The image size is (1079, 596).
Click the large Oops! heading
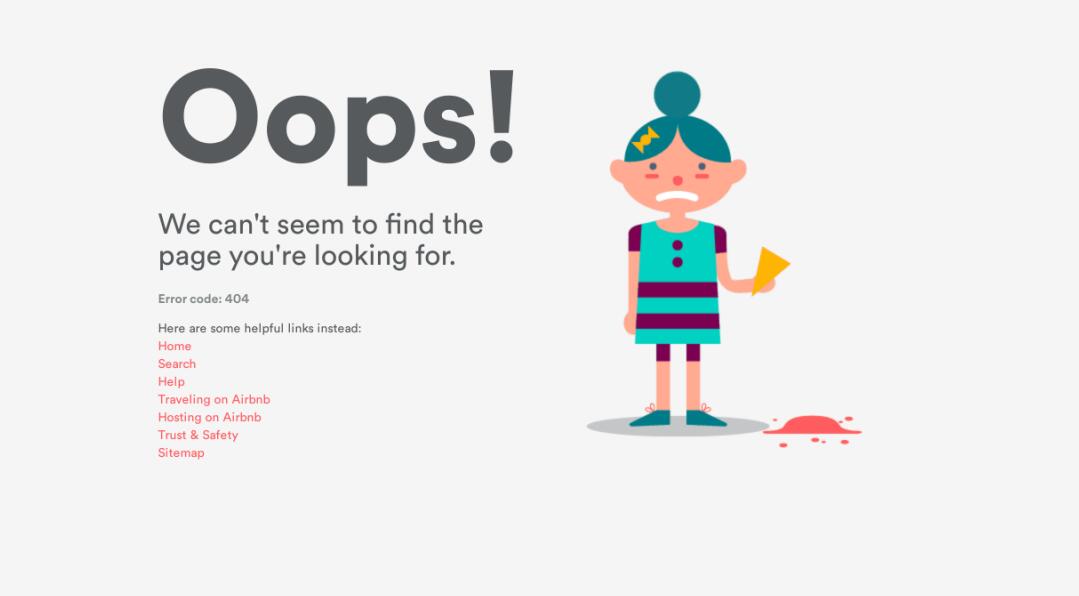[338, 125]
